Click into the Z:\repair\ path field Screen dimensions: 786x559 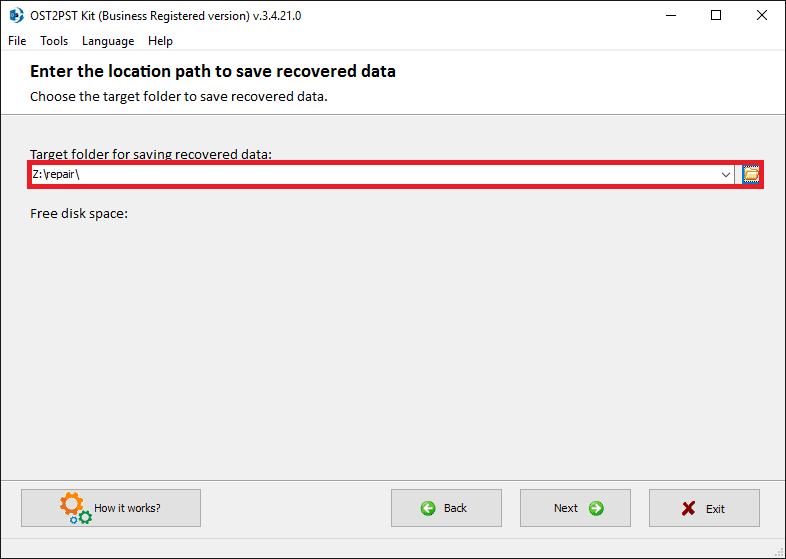tap(373, 174)
